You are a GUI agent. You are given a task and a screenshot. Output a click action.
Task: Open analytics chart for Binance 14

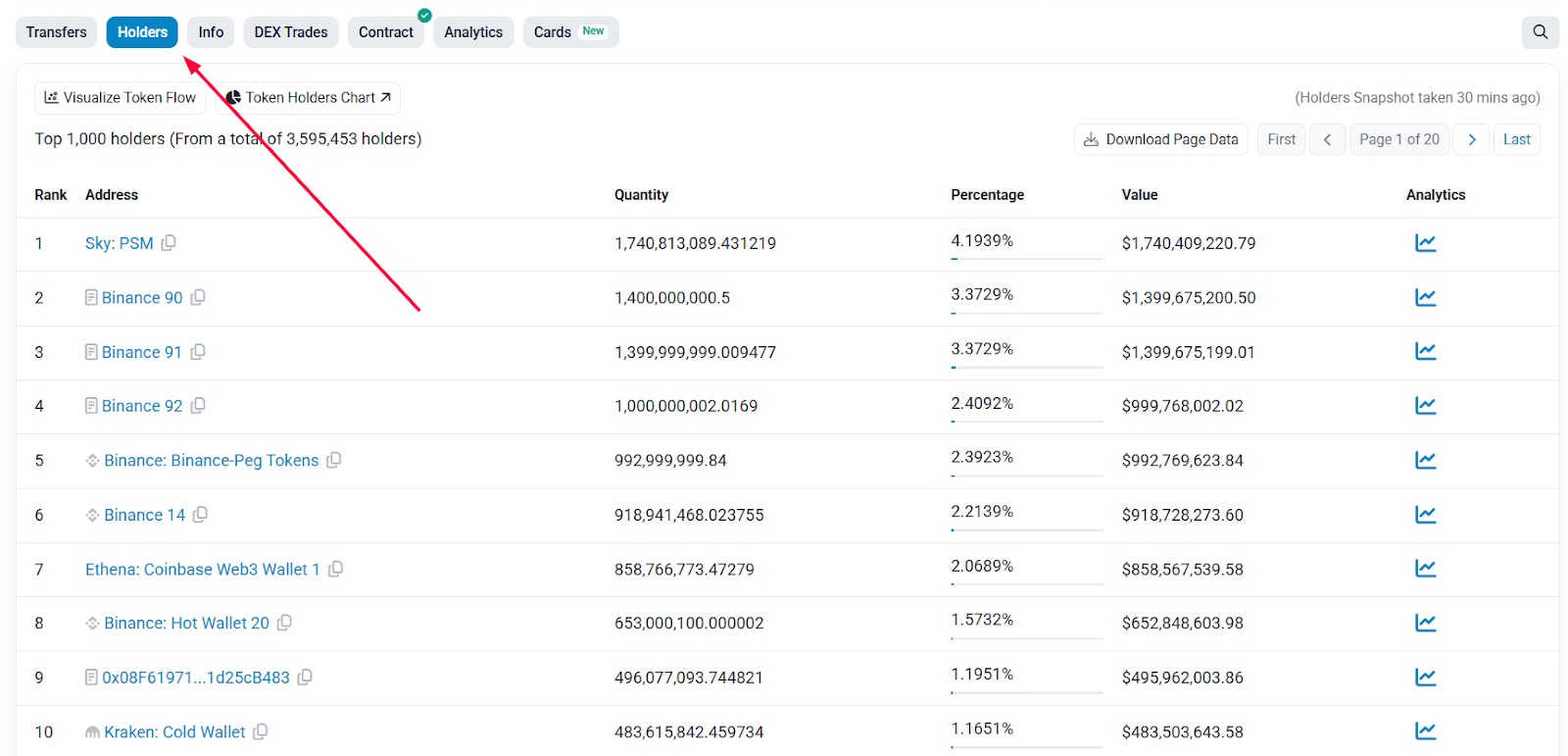coord(1425,514)
